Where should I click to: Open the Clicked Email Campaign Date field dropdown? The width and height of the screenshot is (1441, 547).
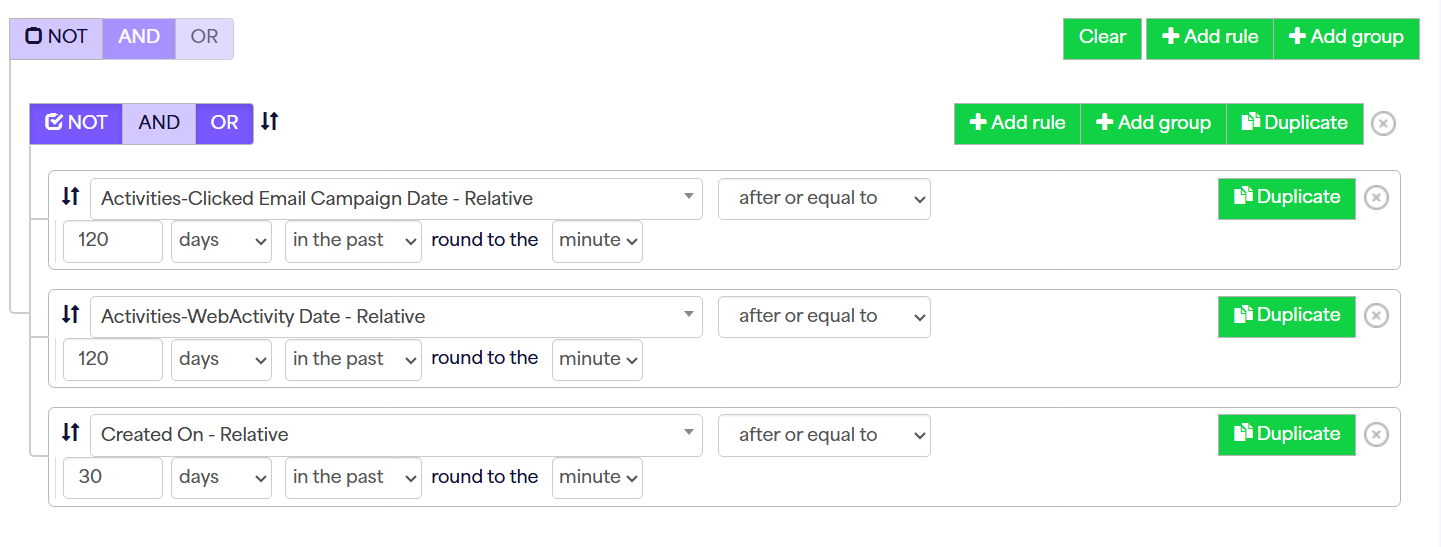[x=396, y=198]
